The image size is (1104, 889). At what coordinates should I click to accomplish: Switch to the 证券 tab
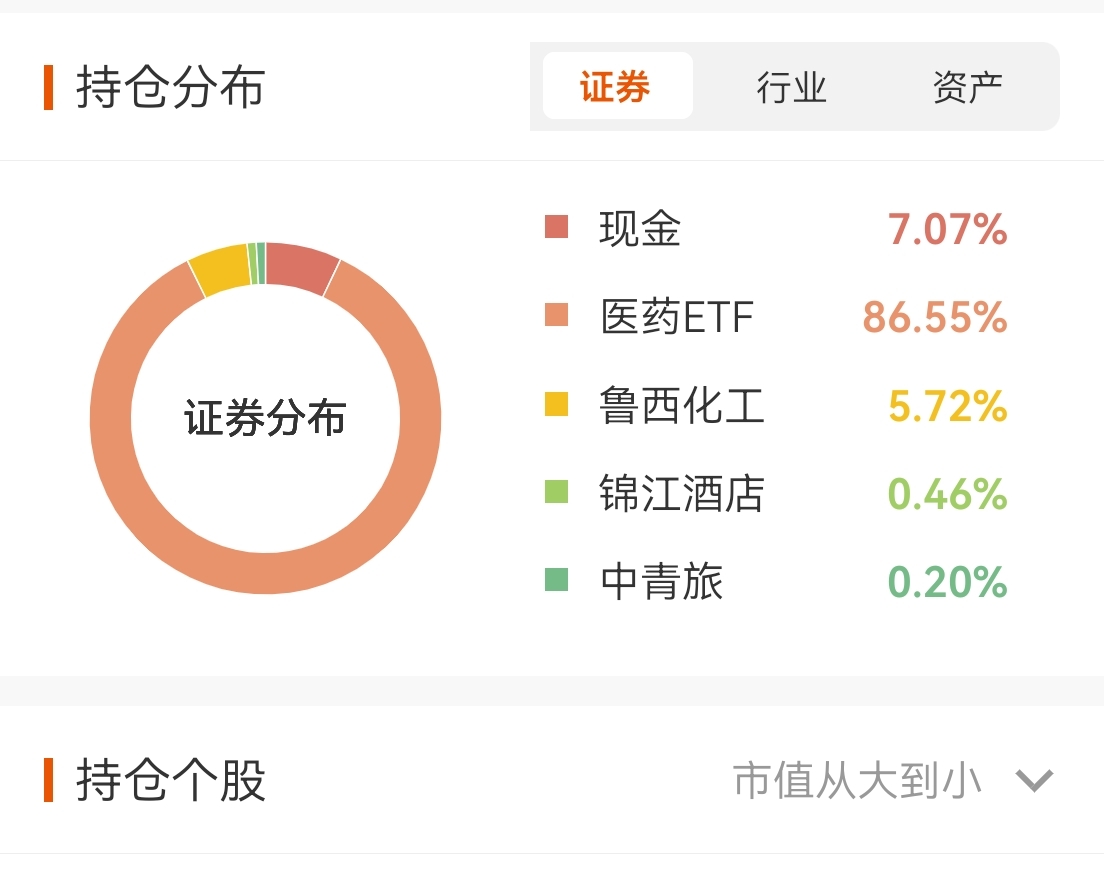click(617, 86)
